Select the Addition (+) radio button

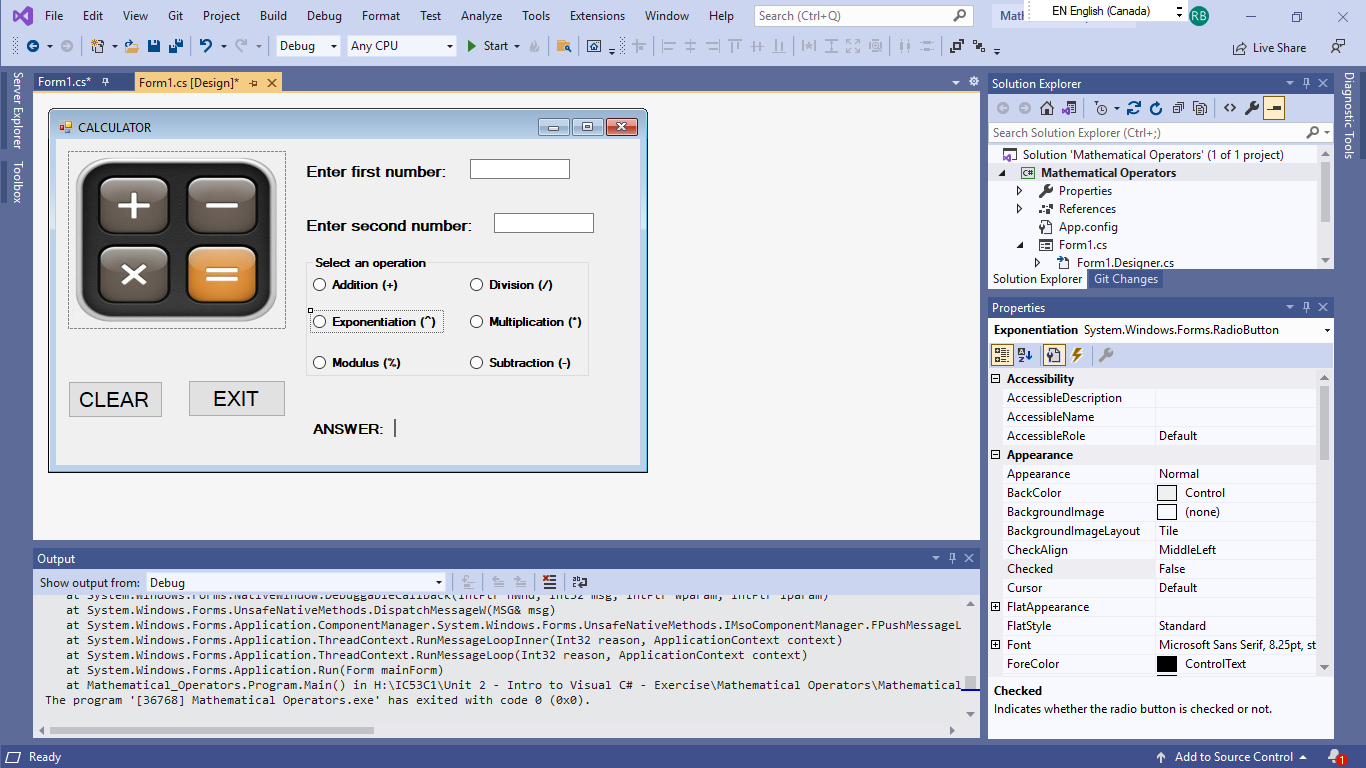point(320,285)
